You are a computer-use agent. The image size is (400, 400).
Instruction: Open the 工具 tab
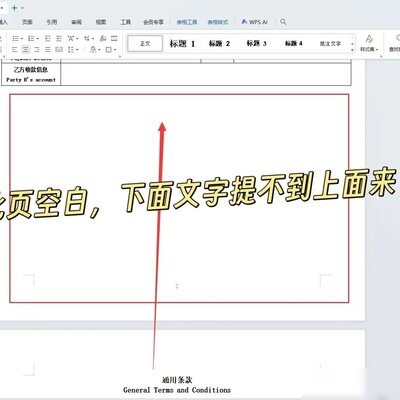click(x=126, y=22)
